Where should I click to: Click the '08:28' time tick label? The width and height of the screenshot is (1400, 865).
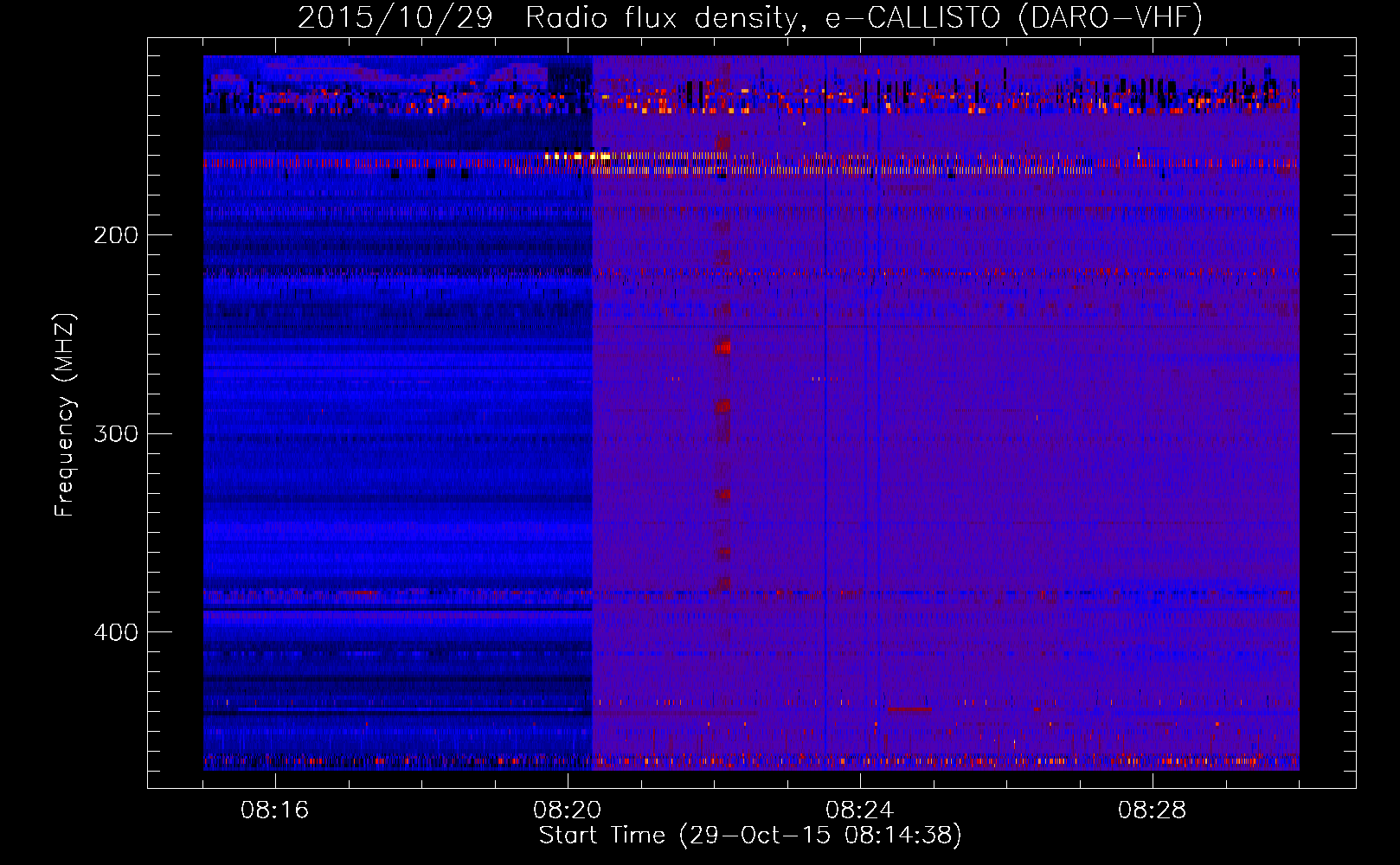[x=1153, y=811]
